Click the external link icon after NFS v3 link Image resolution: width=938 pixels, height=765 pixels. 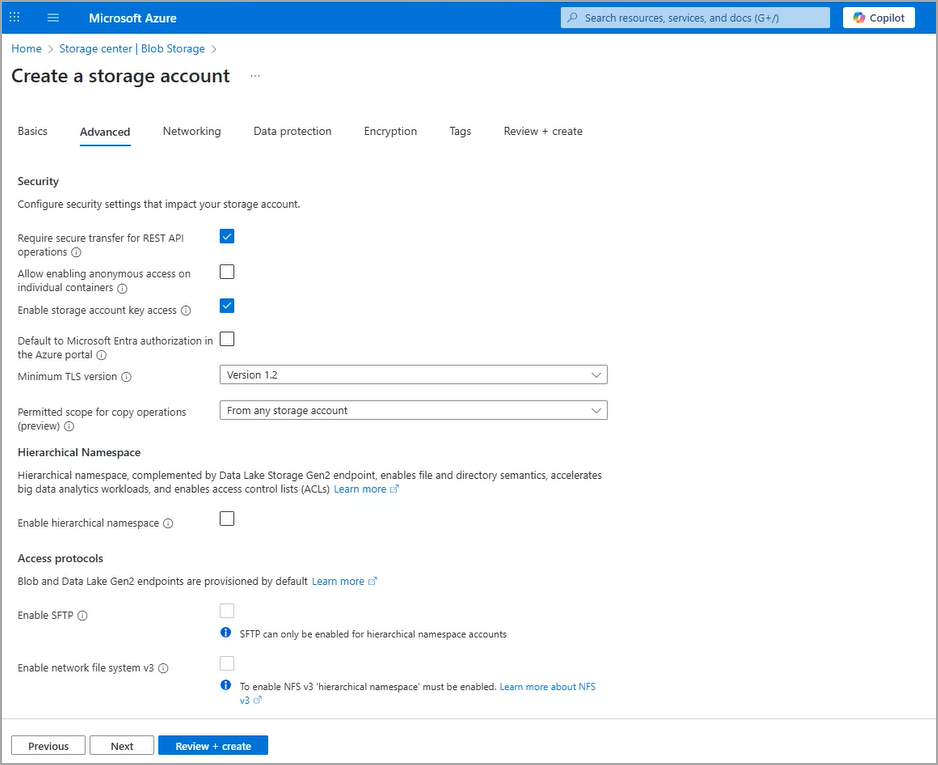(257, 700)
